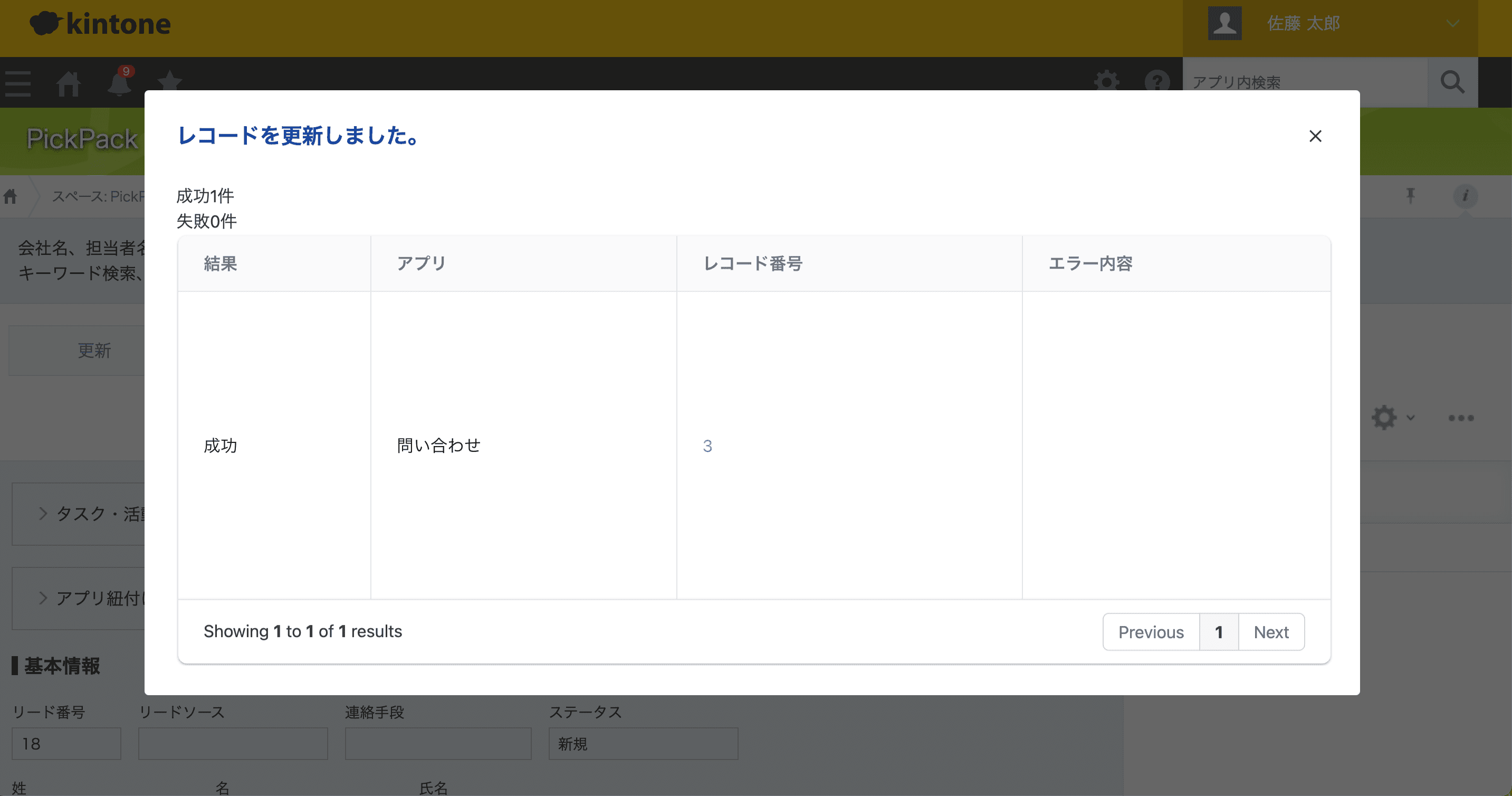Click the リードソース field
Viewport: 1512px width, 796px height.
(233, 744)
